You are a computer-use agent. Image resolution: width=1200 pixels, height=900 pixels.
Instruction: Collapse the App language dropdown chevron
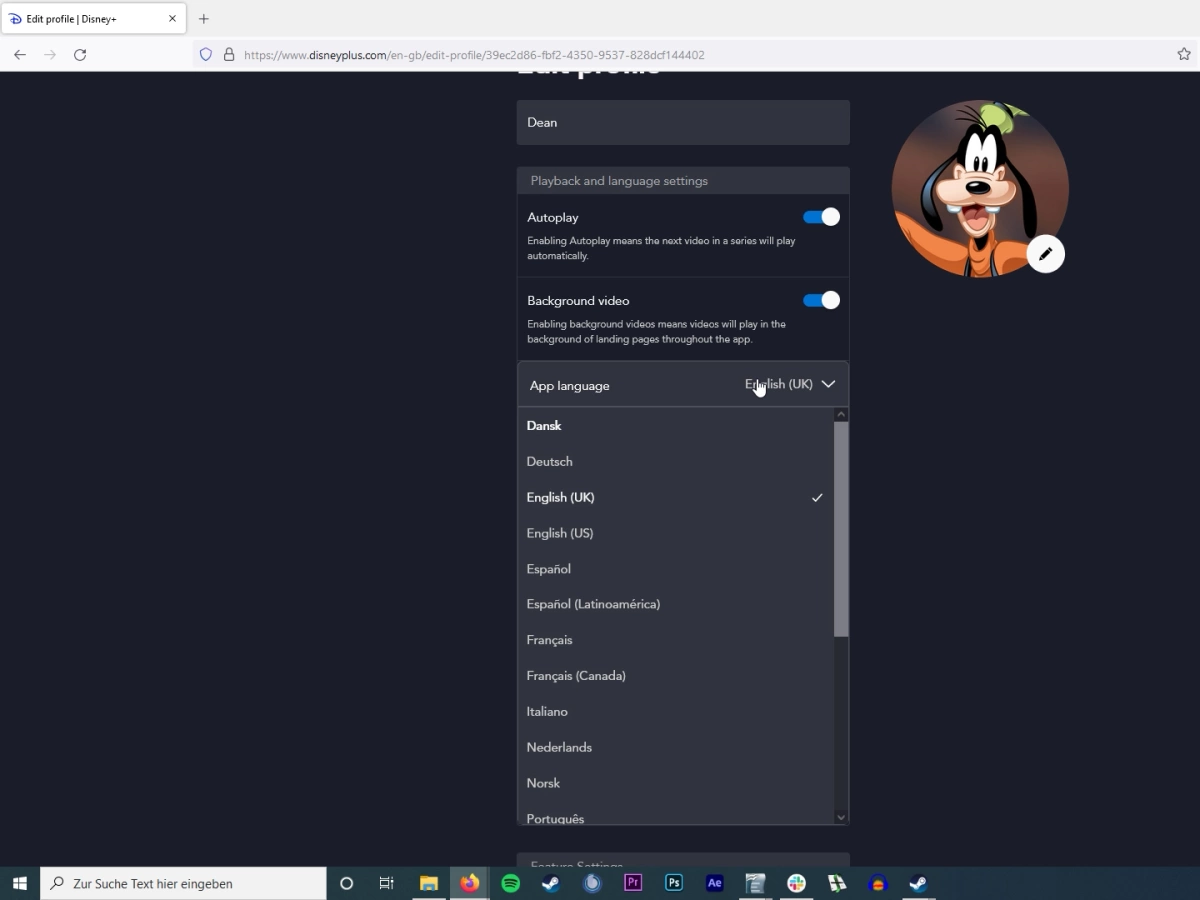(828, 384)
